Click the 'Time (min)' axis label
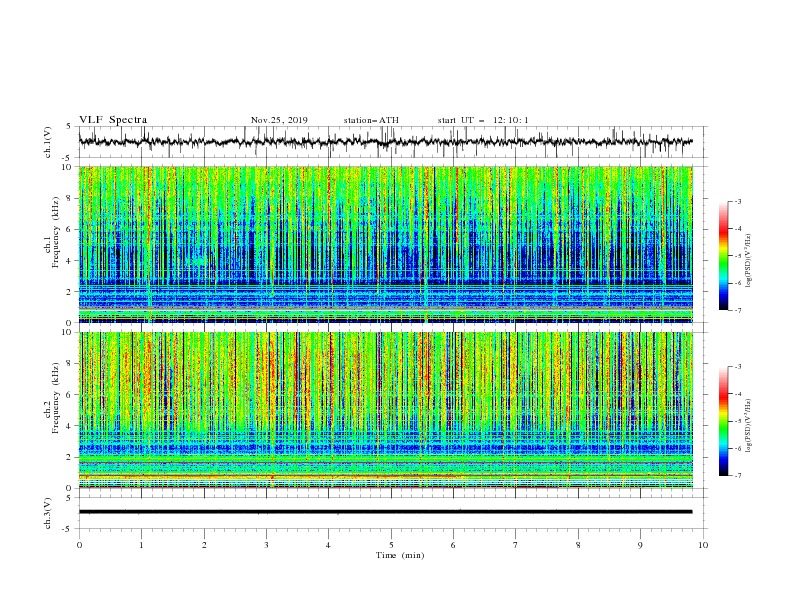The width and height of the screenshot is (792, 612). click(x=400, y=555)
